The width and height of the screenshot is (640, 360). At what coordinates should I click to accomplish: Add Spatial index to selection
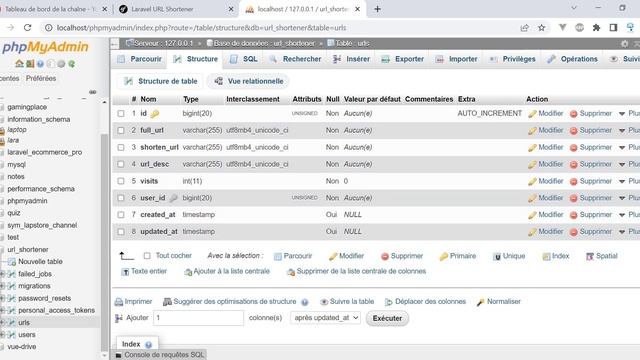tap(602, 256)
